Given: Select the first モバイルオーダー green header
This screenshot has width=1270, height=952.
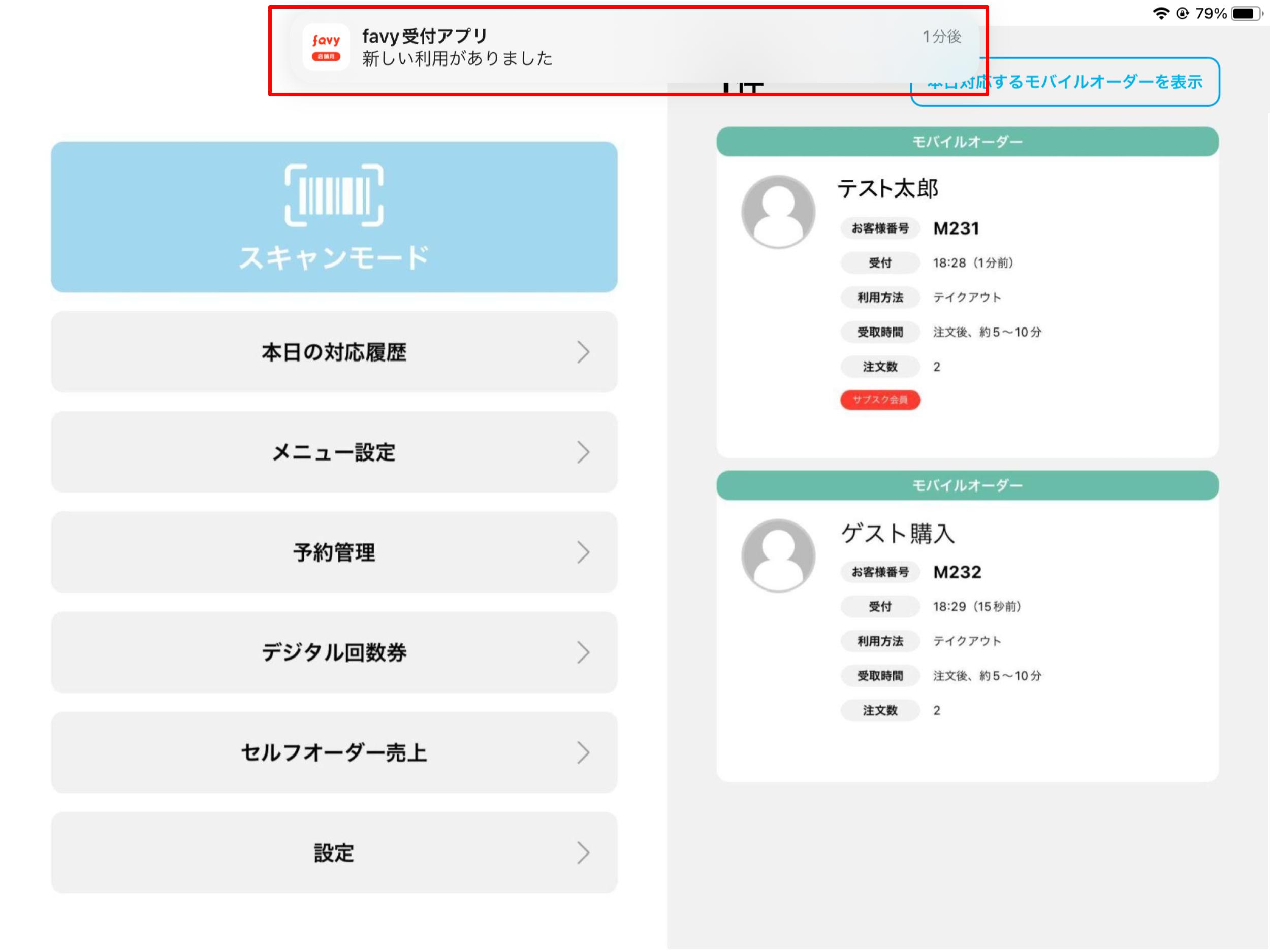Looking at the screenshot, I should pyautogui.click(x=967, y=142).
